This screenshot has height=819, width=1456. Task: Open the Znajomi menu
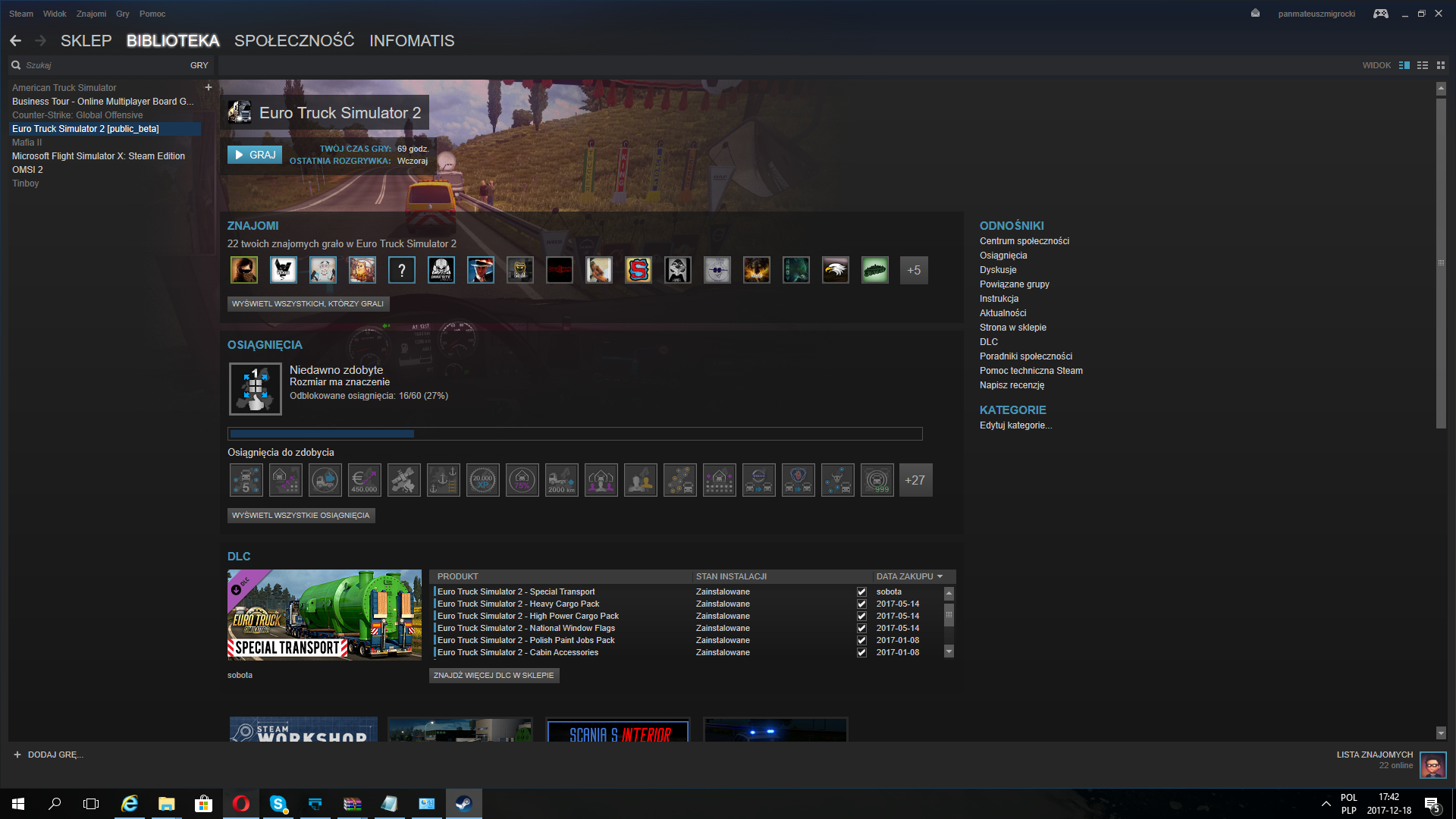pyautogui.click(x=91, y=14)
